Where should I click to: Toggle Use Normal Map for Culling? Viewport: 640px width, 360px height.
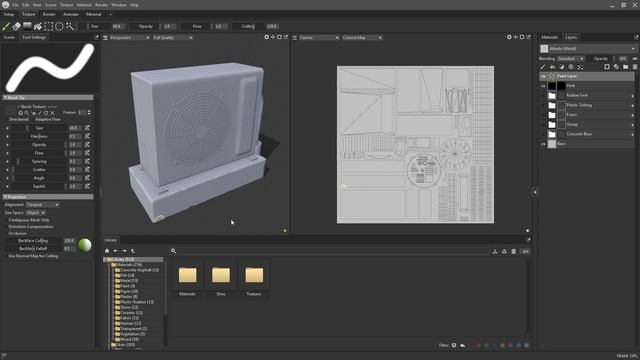[x=6, y=256]
